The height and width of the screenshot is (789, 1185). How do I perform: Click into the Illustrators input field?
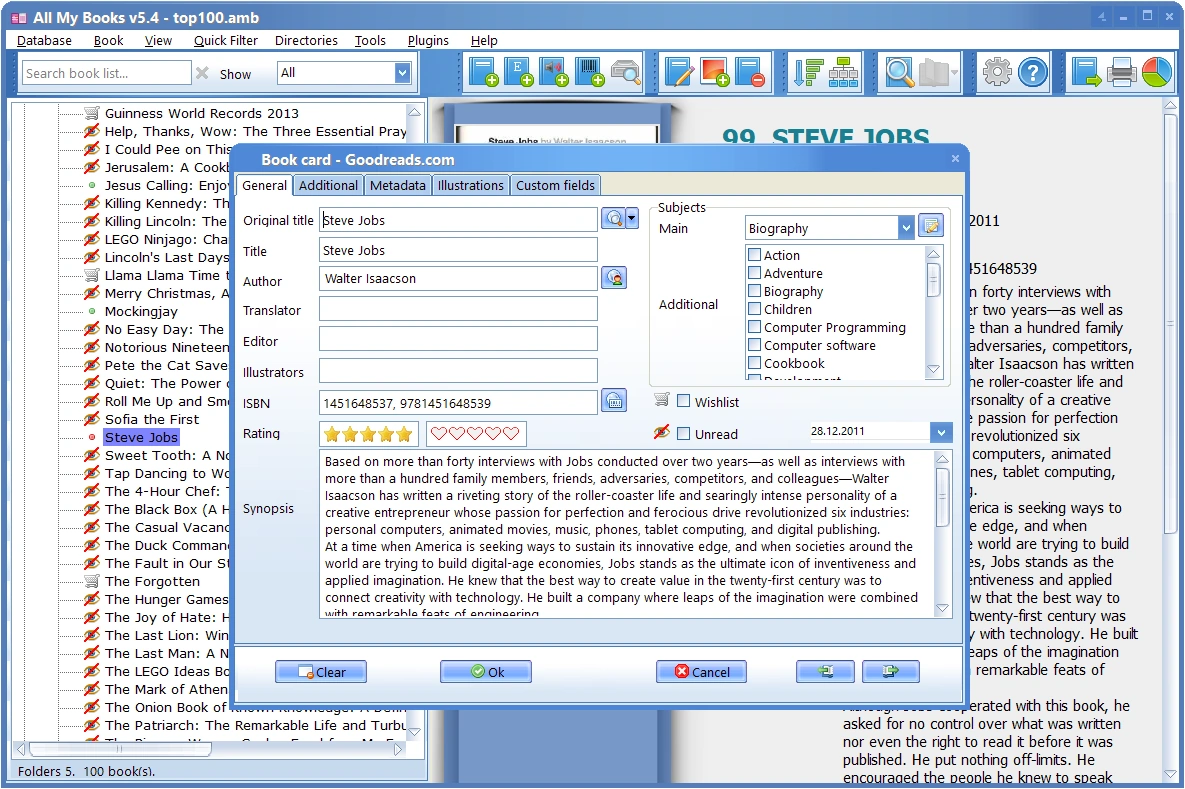point(458,371)
